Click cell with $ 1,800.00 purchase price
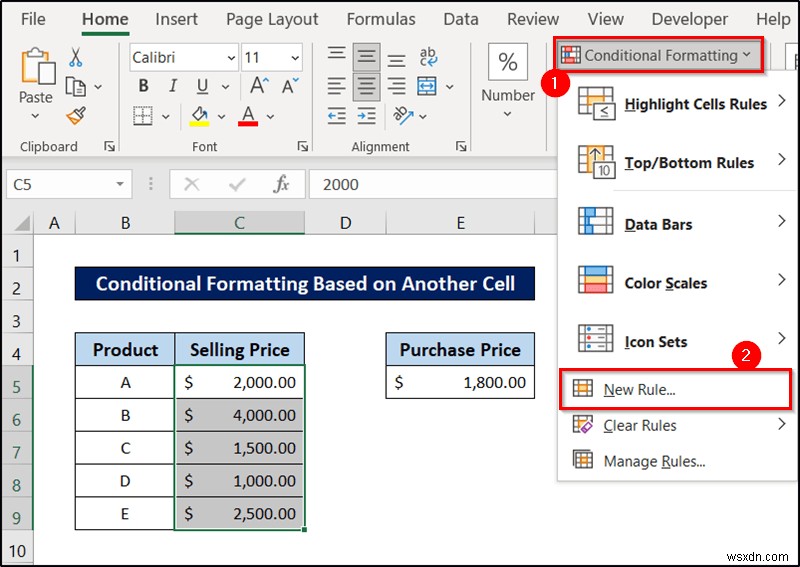800x567 pixels. tap(460, 382)
